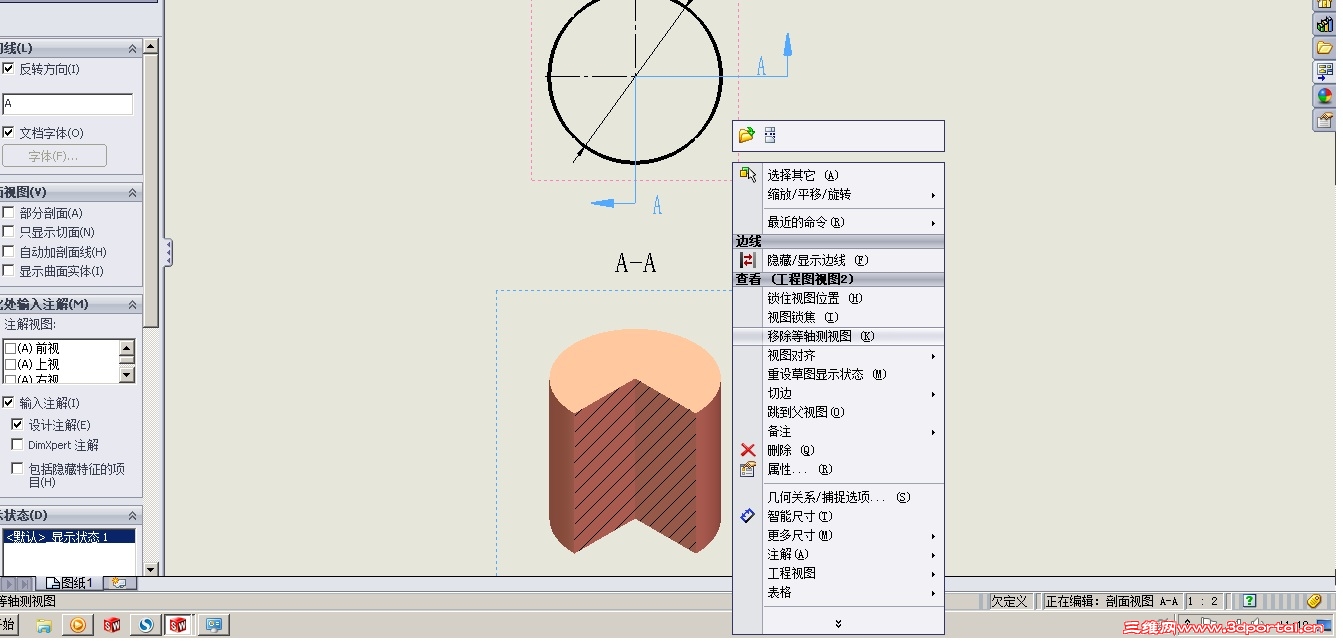Expand context menu with bottom chevron
1343x641 pixels.
838,623
